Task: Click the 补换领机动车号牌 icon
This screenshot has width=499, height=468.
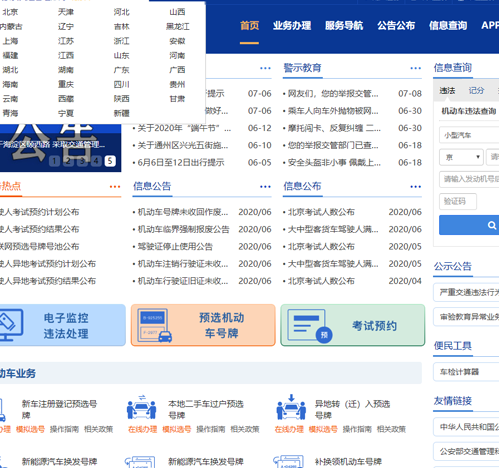Action: click(288, 462)
